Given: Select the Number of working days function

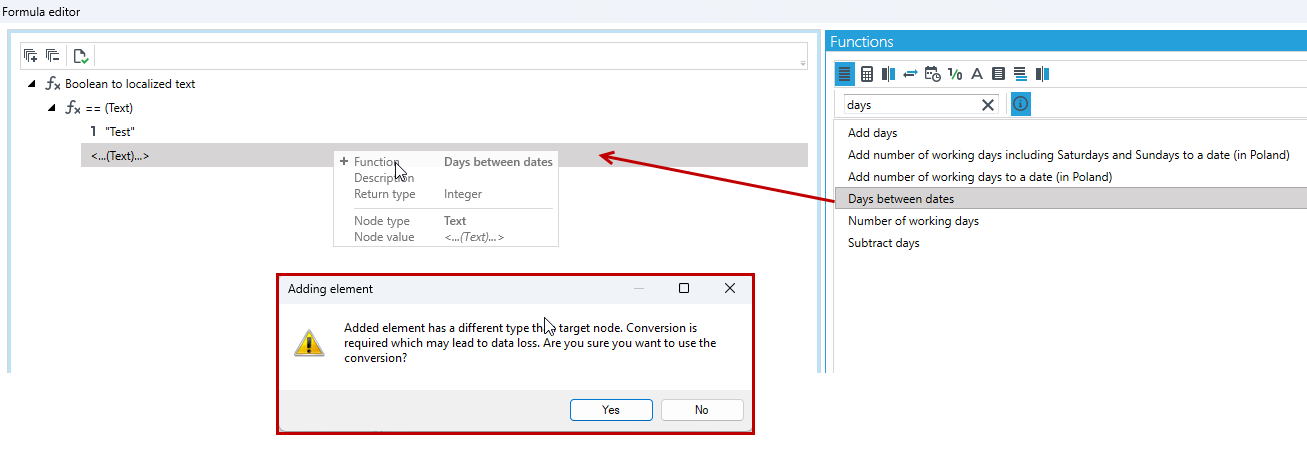Looking at the screenshot, I should click(x=913, y=221).
